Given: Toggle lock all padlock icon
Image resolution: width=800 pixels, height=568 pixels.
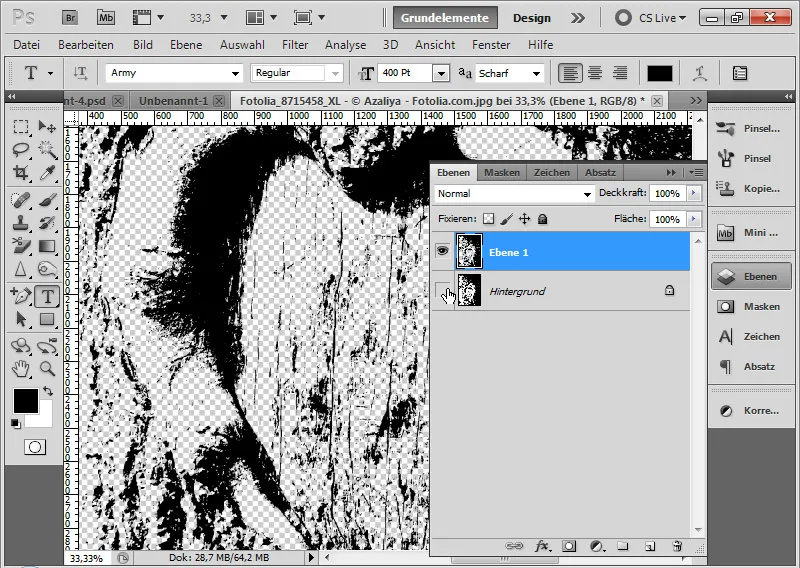Looking at the screenshot, I should (542, 219).
